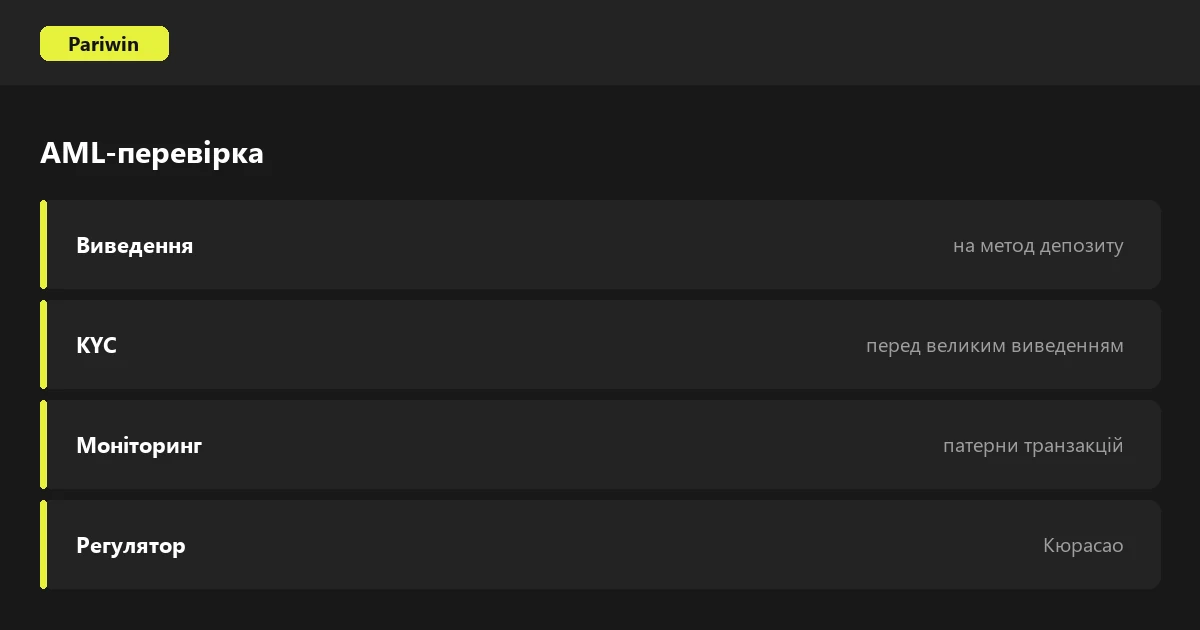Image resolution: width=1200 pixels, height=630 pixels.
Task: Click the 'перед великим виведенням' value text
Action: click(x=995, y=345)
